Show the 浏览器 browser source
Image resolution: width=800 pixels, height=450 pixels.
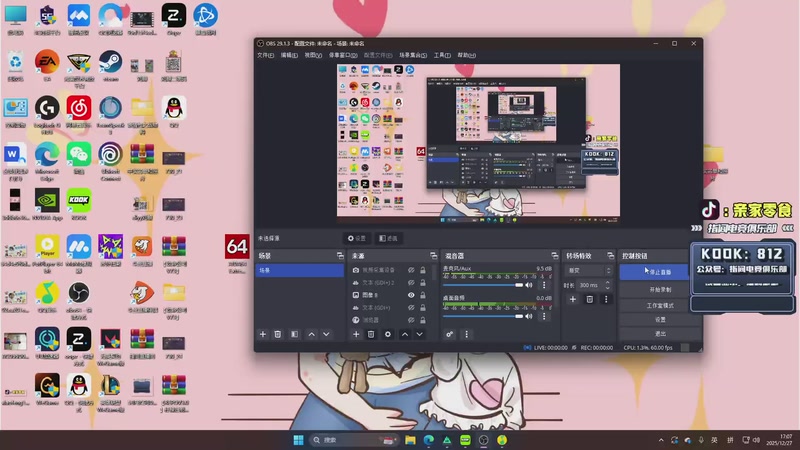click(411, 320)
